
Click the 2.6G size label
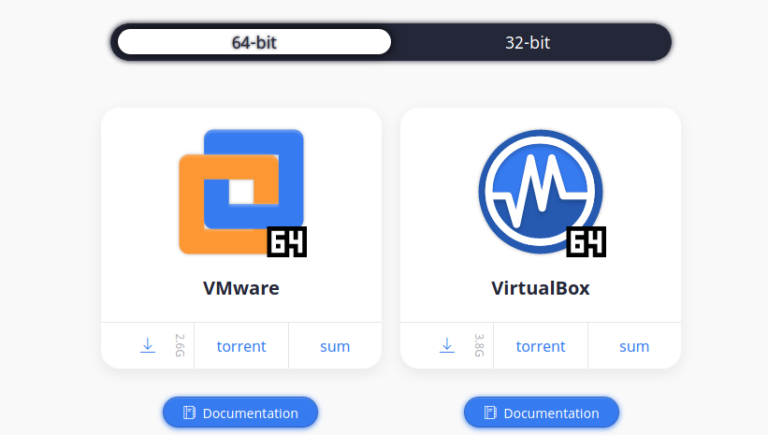coord(180,345)
